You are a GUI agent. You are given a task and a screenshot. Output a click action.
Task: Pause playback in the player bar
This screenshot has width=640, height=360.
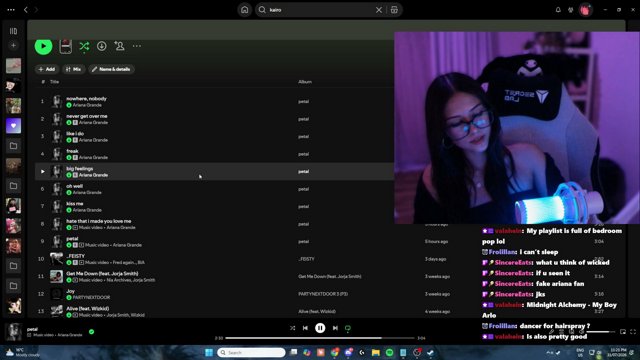(320, 328)
